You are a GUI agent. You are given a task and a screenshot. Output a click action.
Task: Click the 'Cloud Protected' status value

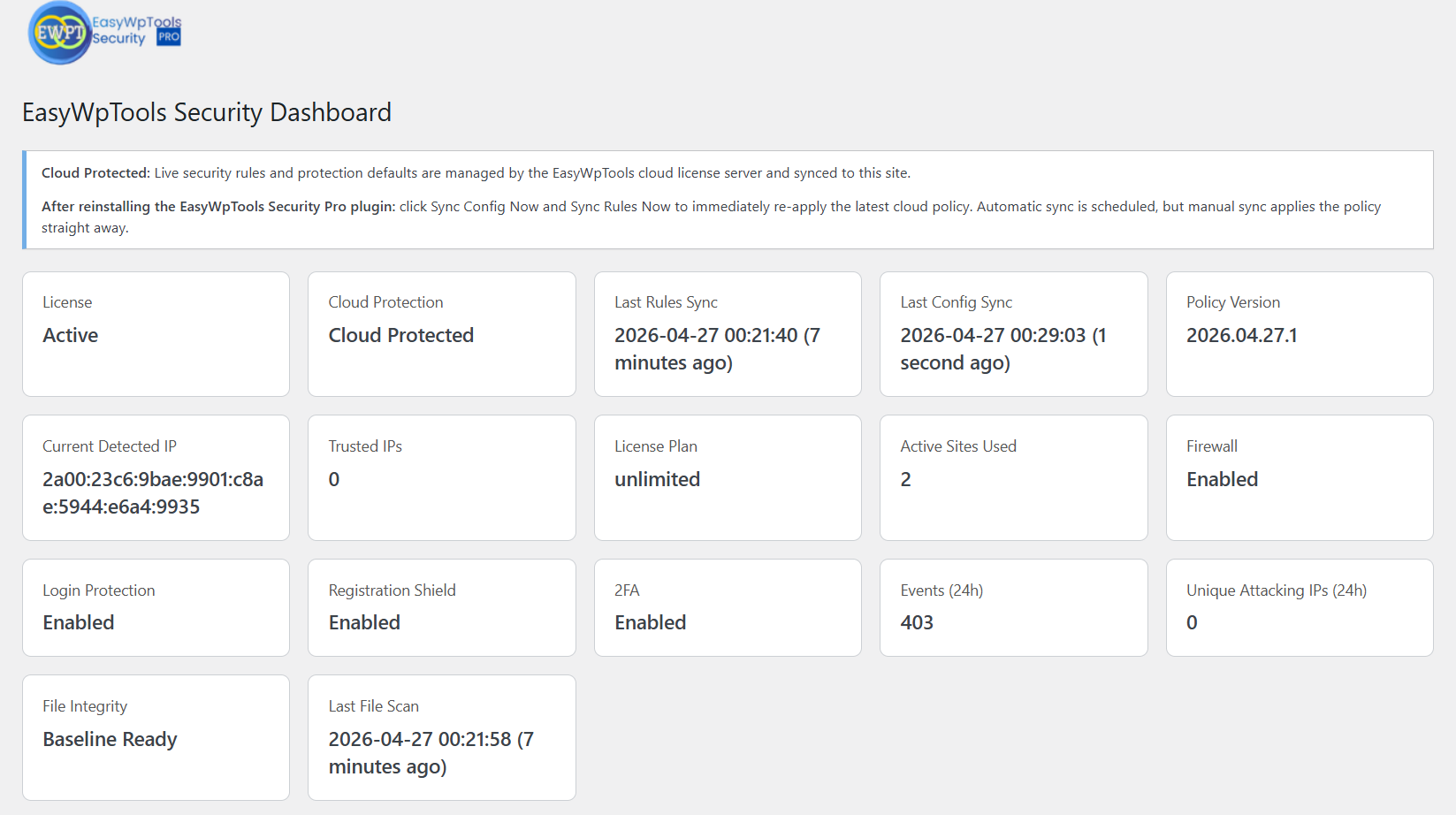401,335
